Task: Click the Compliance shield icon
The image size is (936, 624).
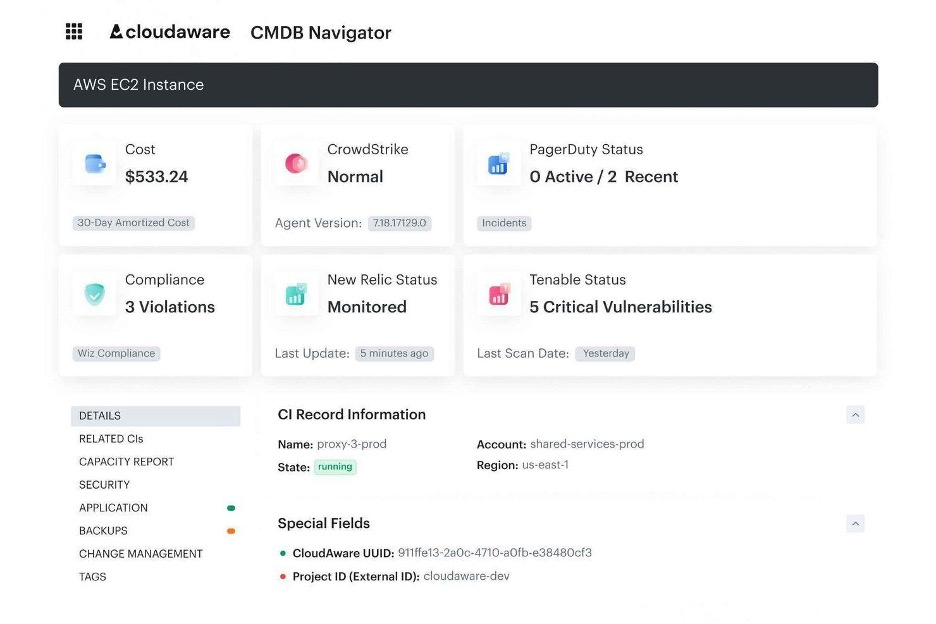Action: click(93, 294)
